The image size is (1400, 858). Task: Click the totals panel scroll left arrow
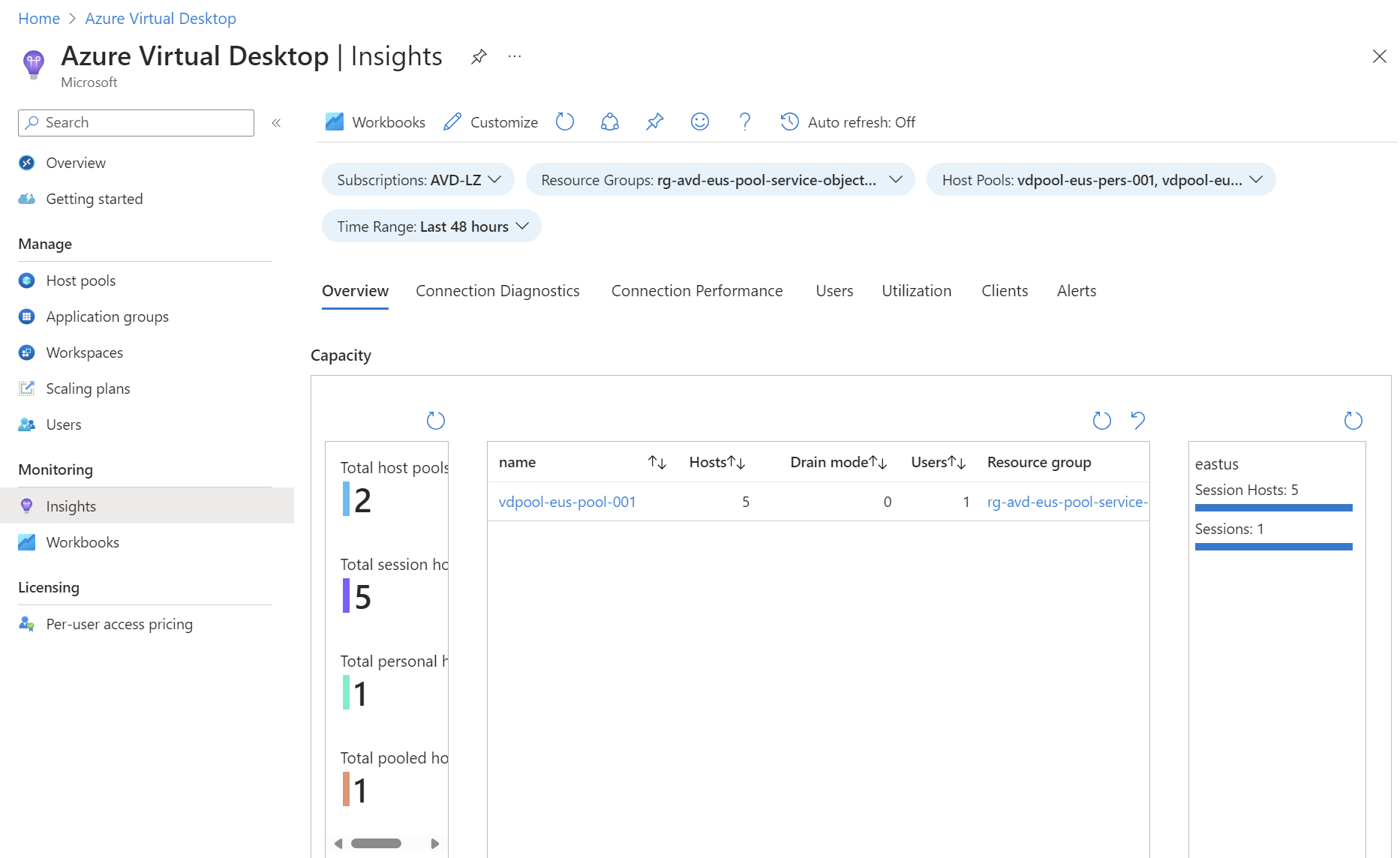(x=338, y=844)
